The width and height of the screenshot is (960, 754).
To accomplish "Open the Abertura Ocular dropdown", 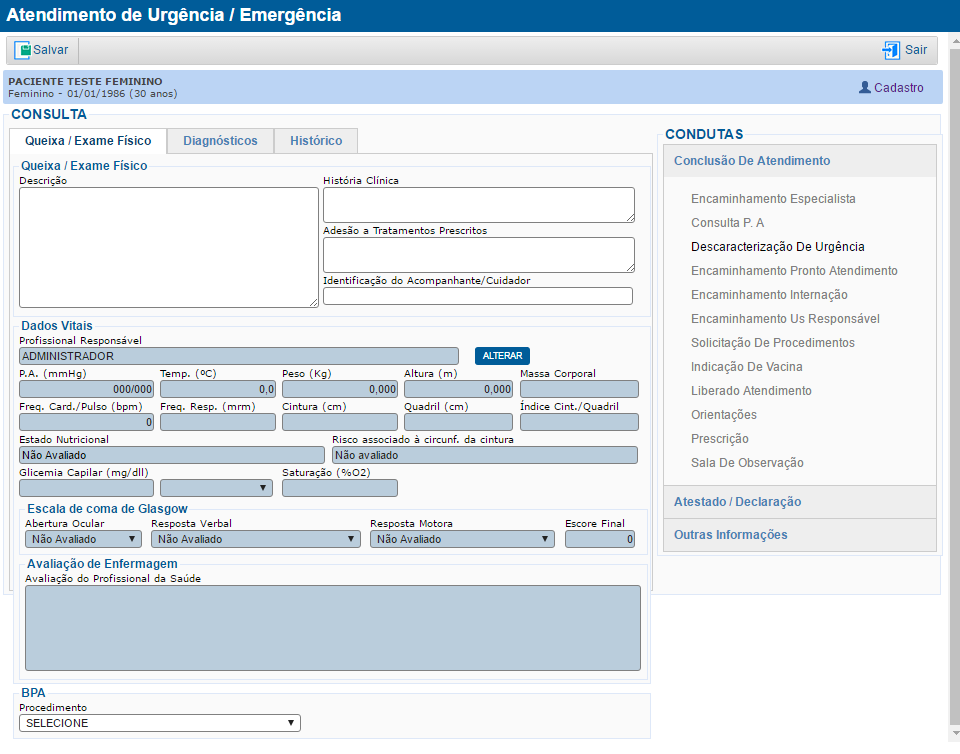I will coord(82,538).
